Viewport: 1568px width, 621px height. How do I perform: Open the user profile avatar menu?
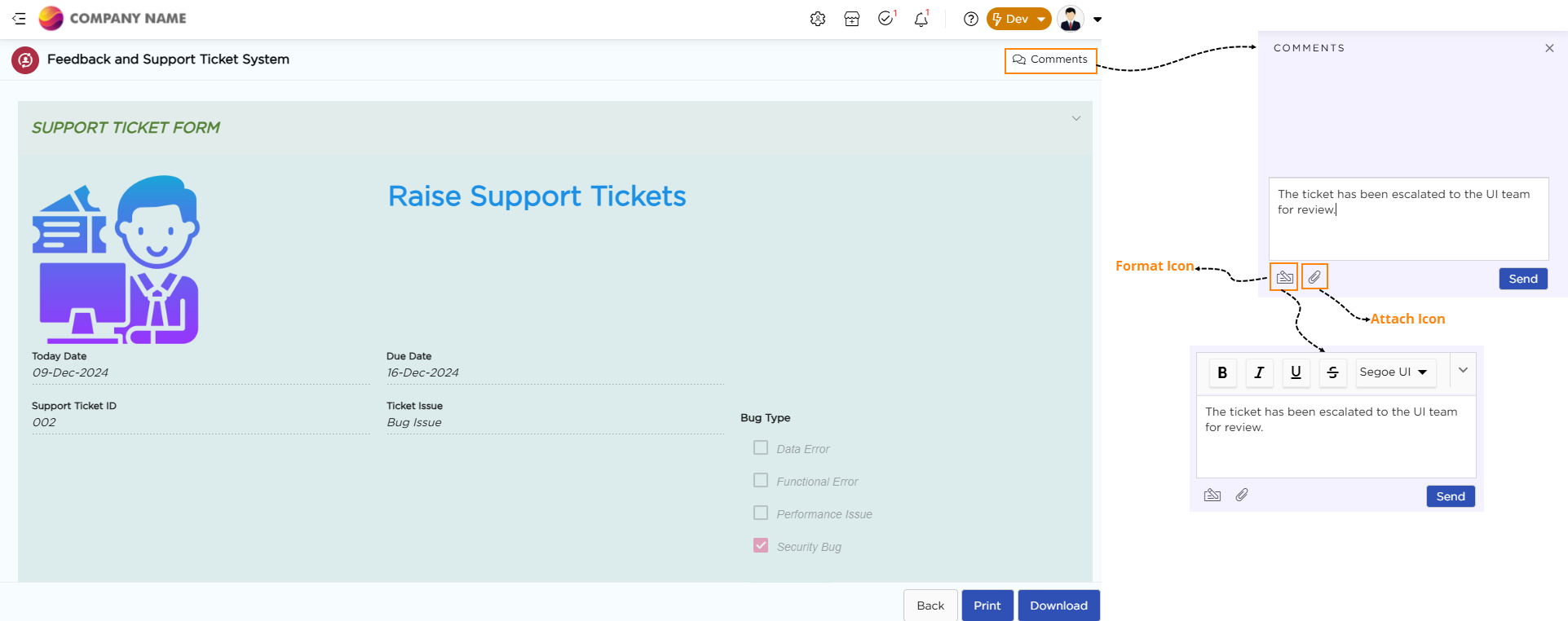(x=1071, y=19)
